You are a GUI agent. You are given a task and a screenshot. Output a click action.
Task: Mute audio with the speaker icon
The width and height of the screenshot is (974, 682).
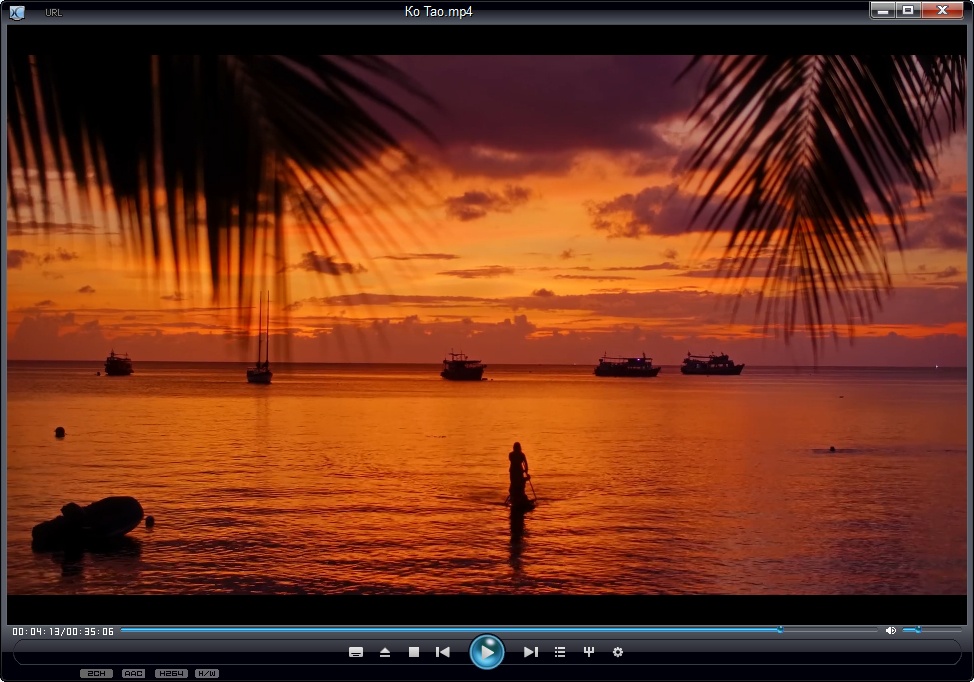tap(890, 630)
